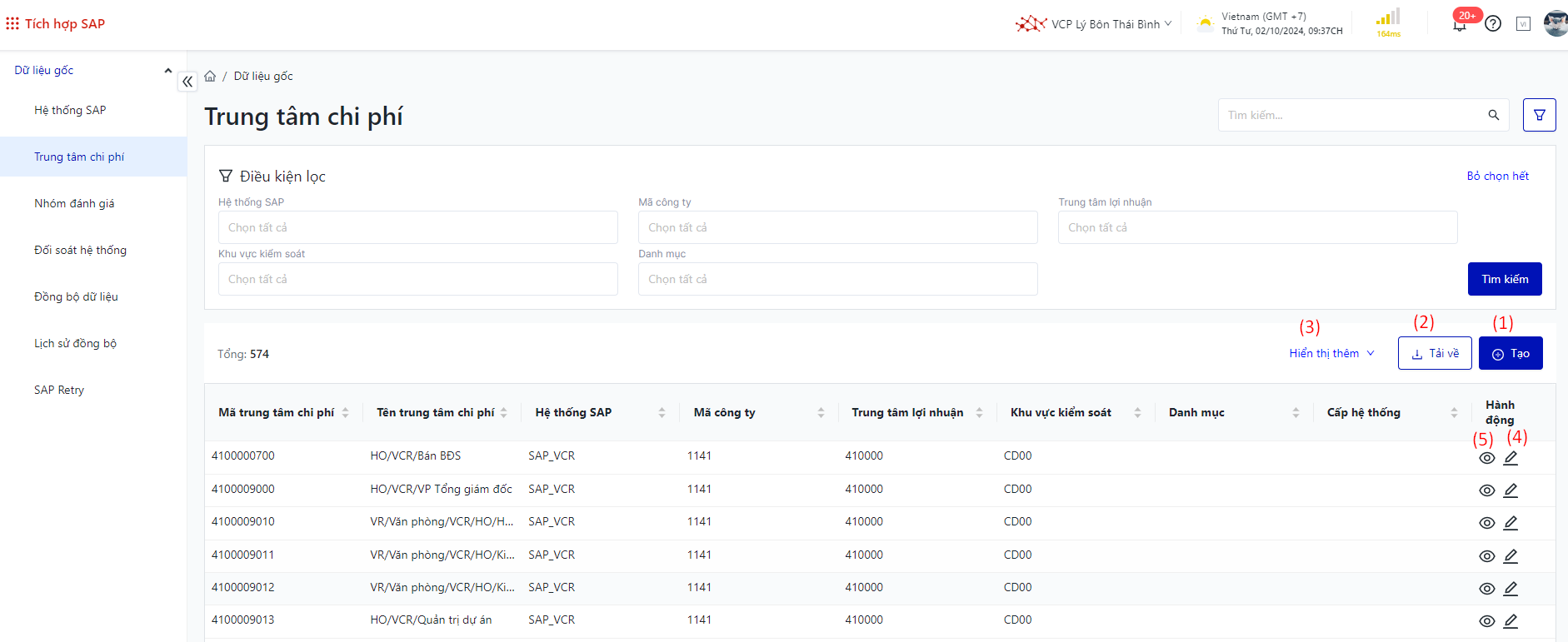Click Bỏ chọn hết link
Screen dimensions: 1568x642
pos(1497,176)
